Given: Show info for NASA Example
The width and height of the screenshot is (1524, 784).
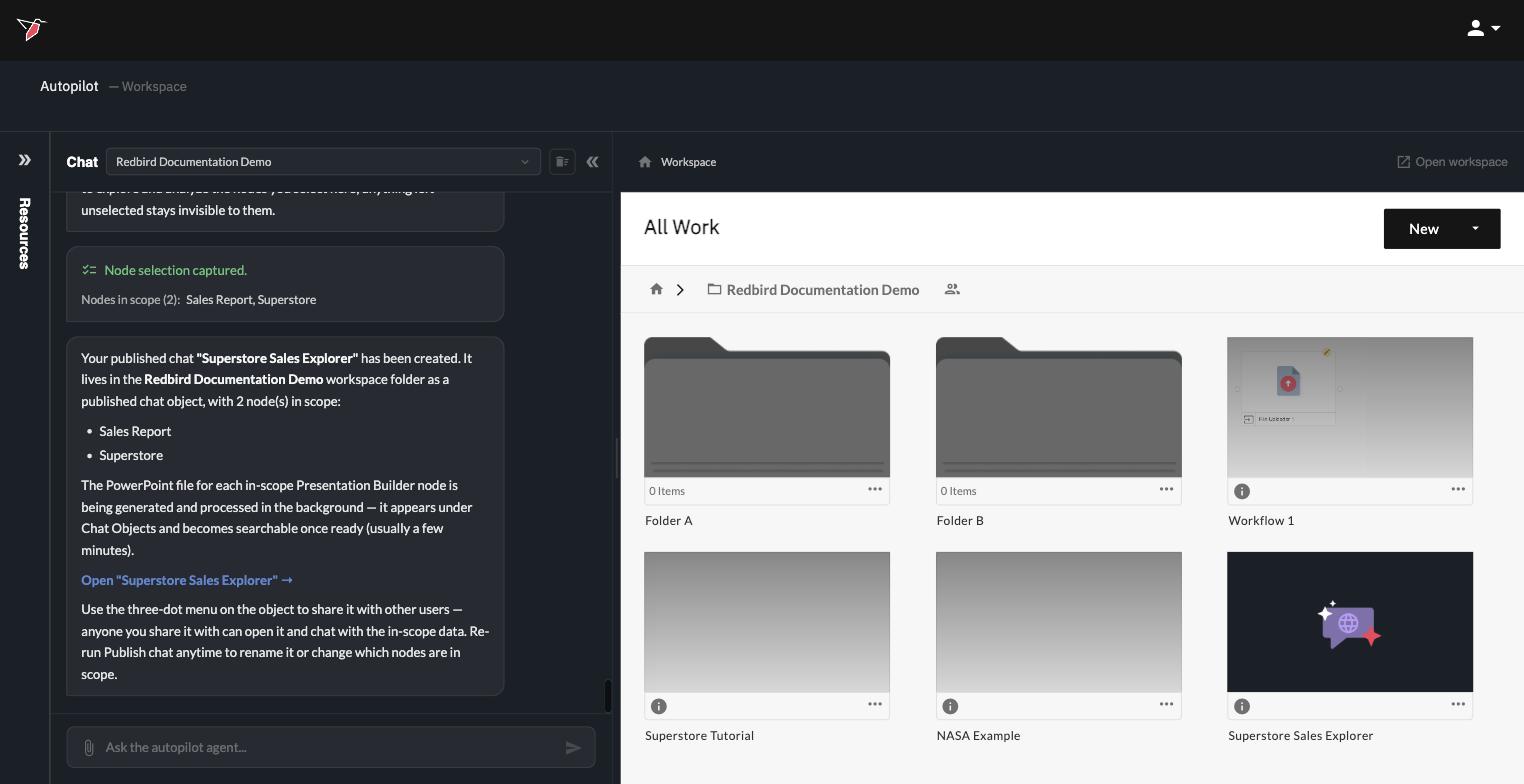Looking at the screenshot, I should click(x=950, y=706).
